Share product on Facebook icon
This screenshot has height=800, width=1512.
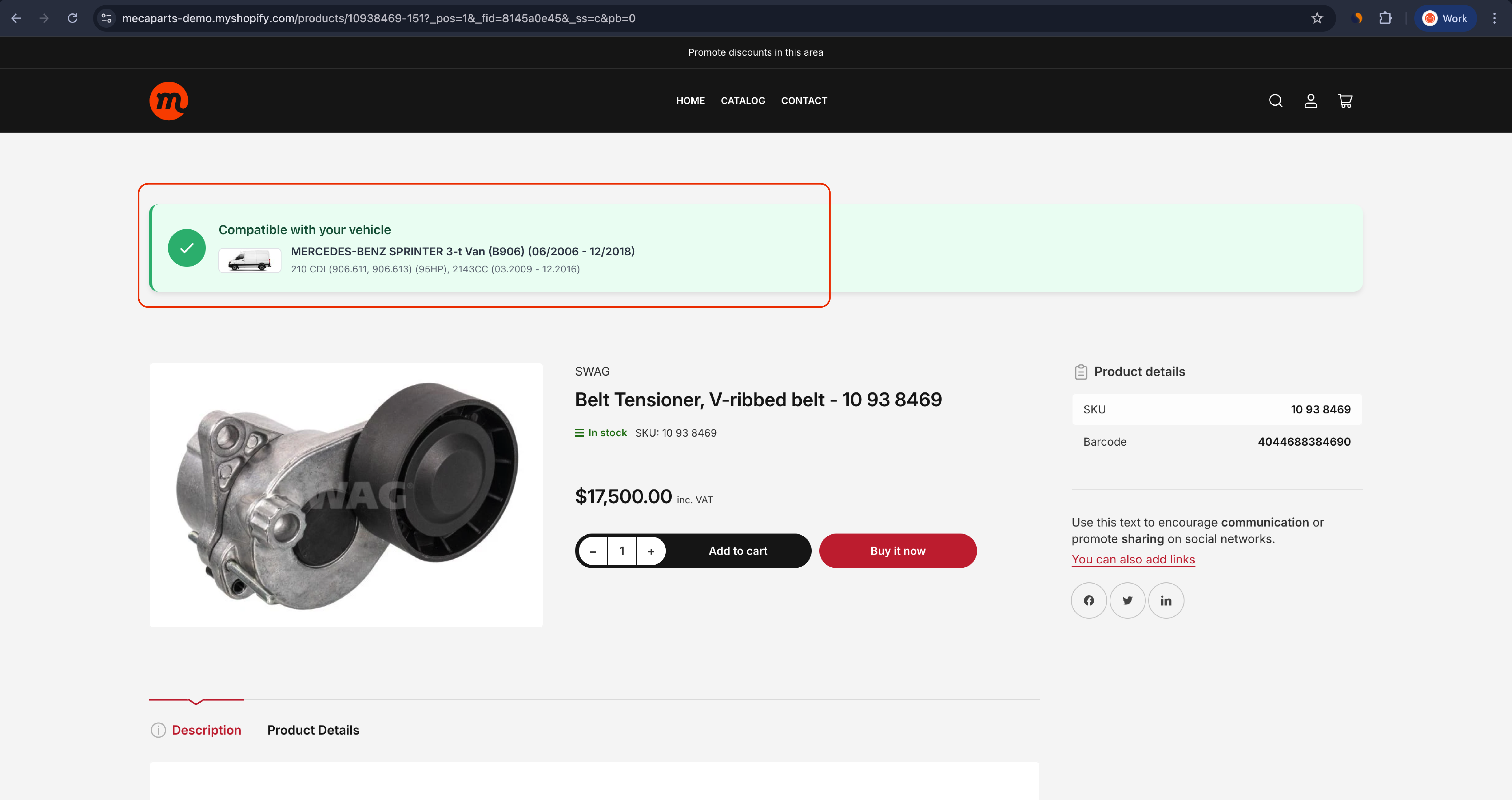[1089, 600]
